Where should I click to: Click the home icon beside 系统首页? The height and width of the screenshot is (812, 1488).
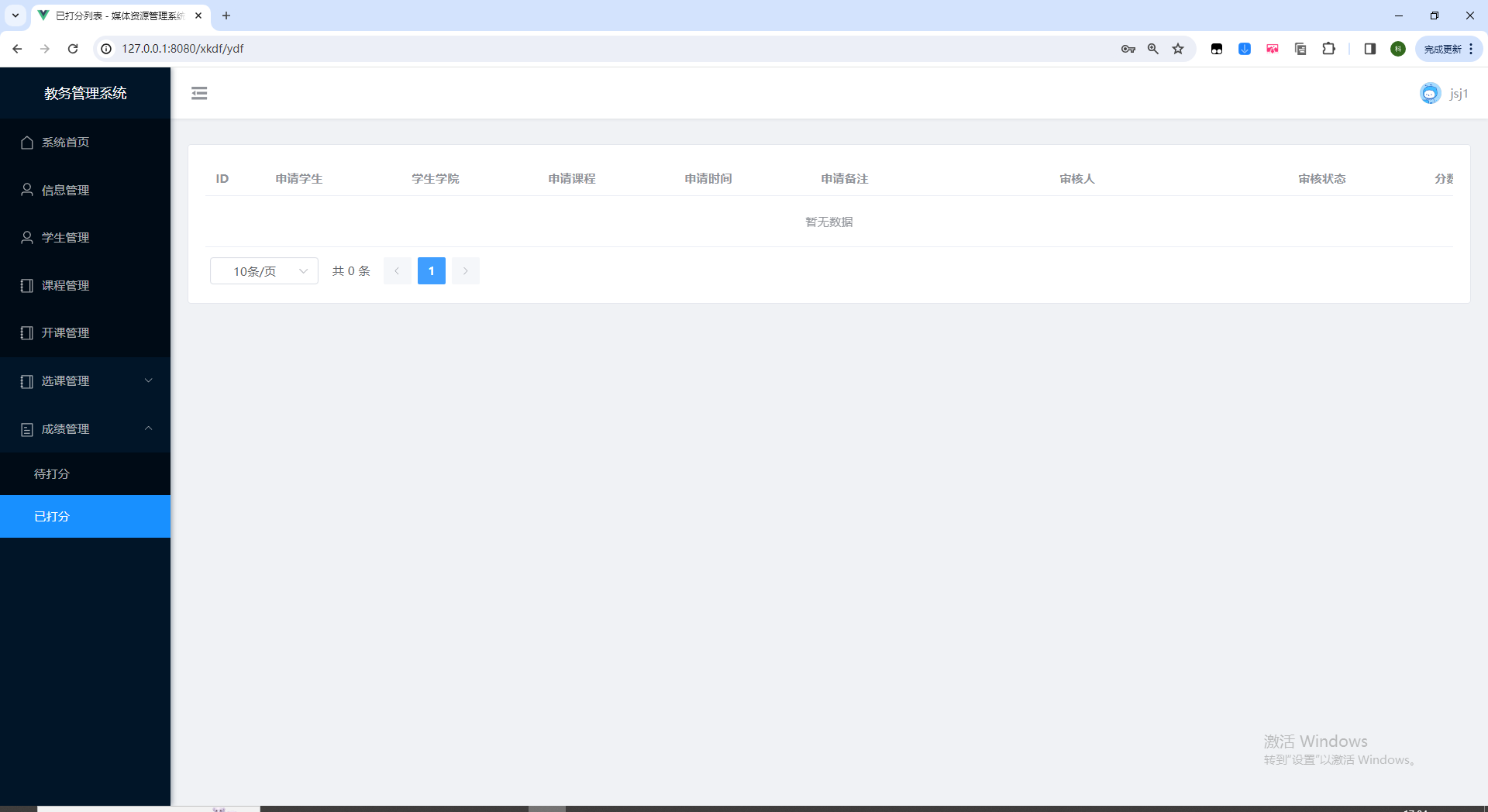pos(27,142)
